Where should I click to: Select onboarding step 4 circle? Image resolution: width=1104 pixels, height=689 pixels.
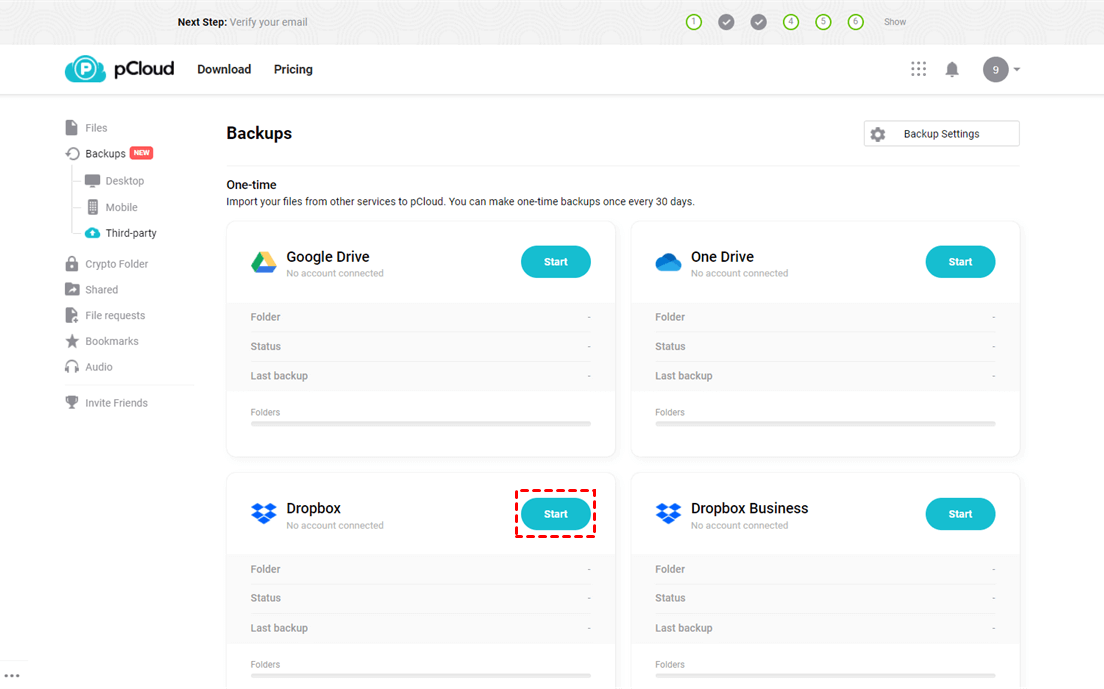click(x=791, y=22)
